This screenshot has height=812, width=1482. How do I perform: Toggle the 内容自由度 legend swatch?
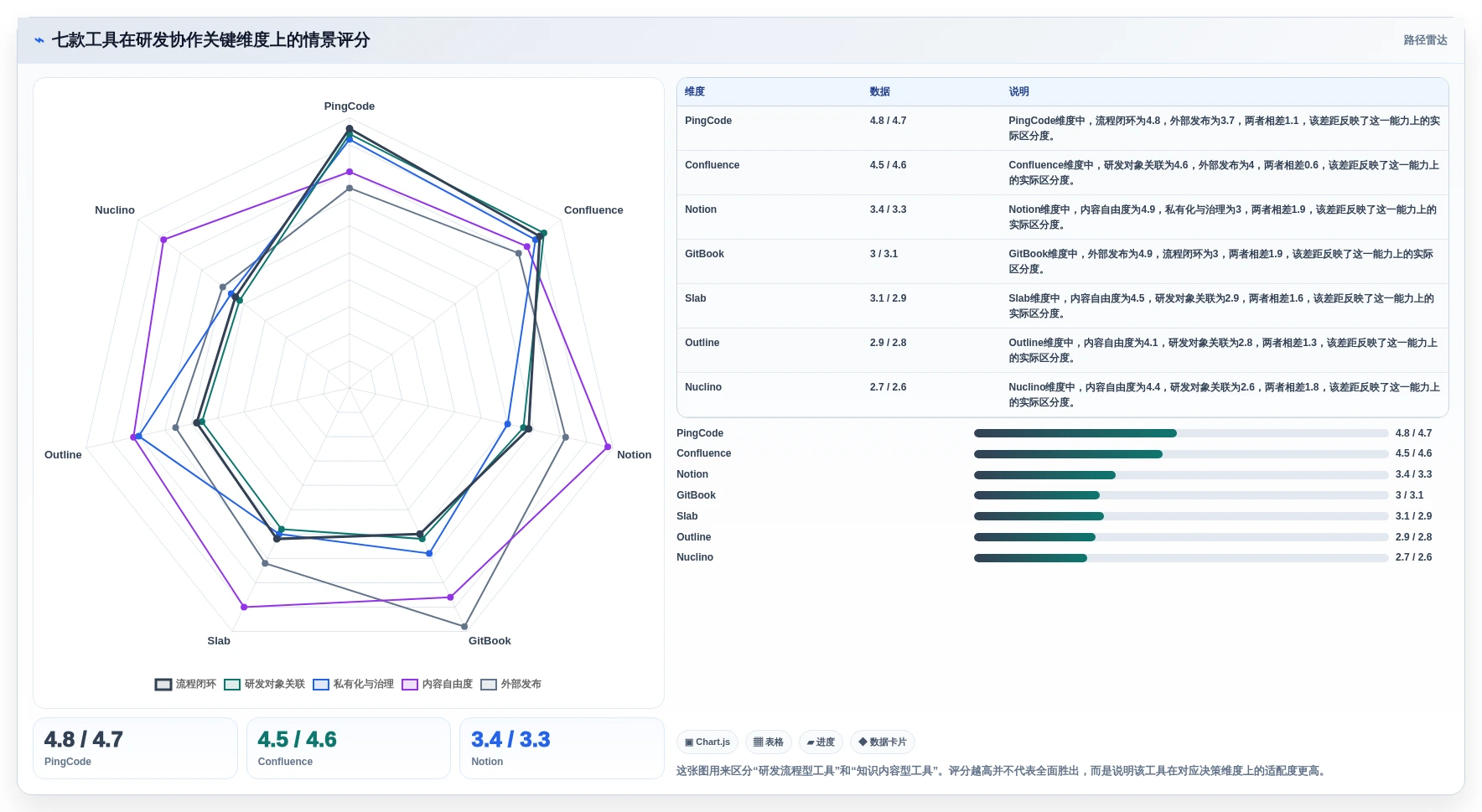[410, 685]
